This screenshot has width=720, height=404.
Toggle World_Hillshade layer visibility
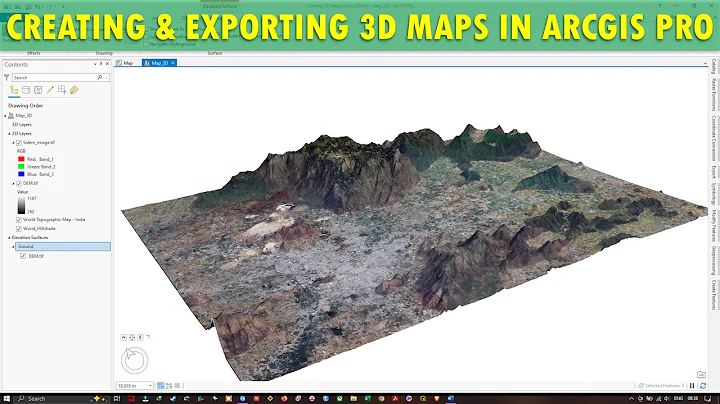click(19, 229)
